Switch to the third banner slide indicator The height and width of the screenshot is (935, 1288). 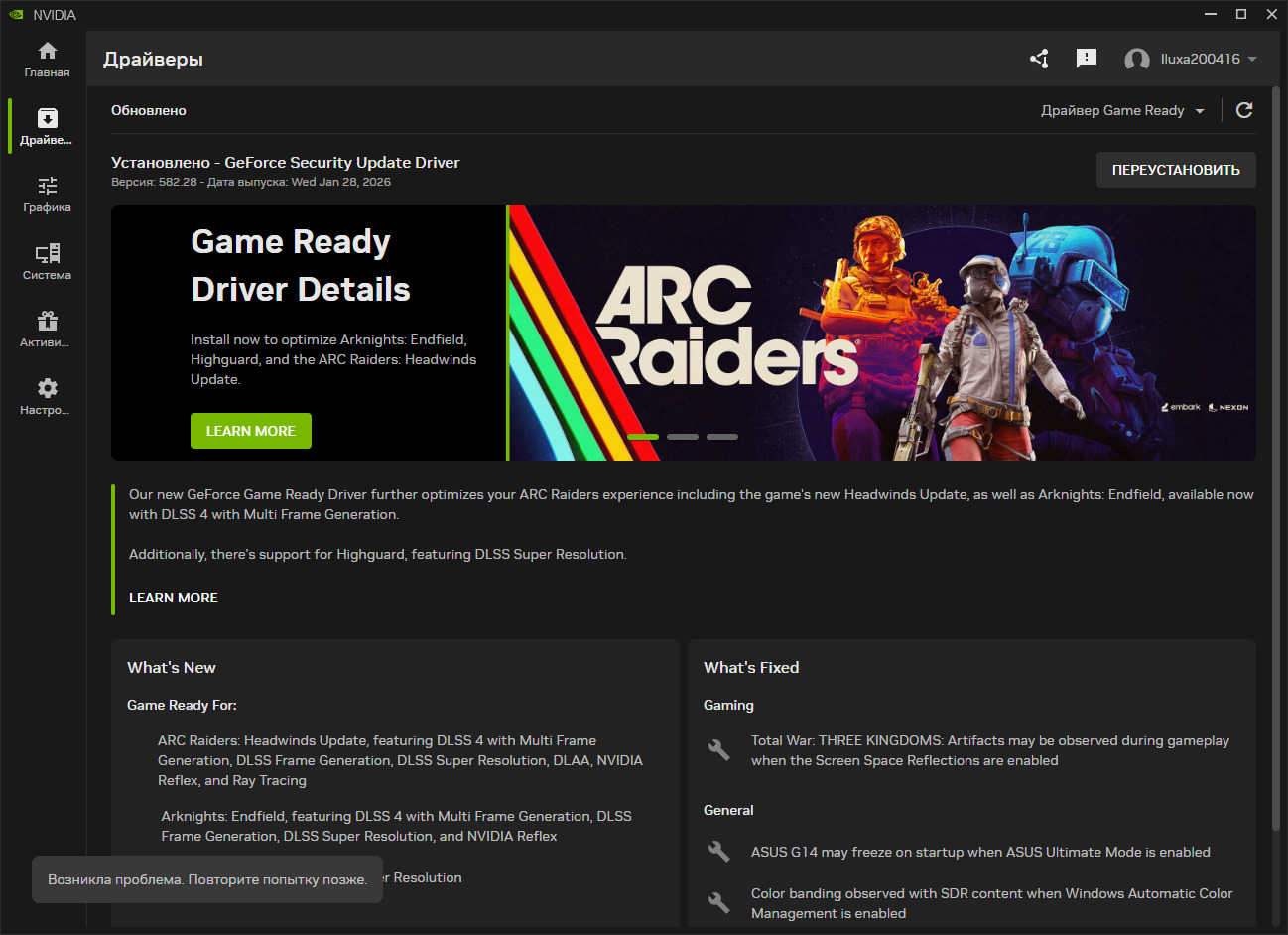(x=722, y=437)
